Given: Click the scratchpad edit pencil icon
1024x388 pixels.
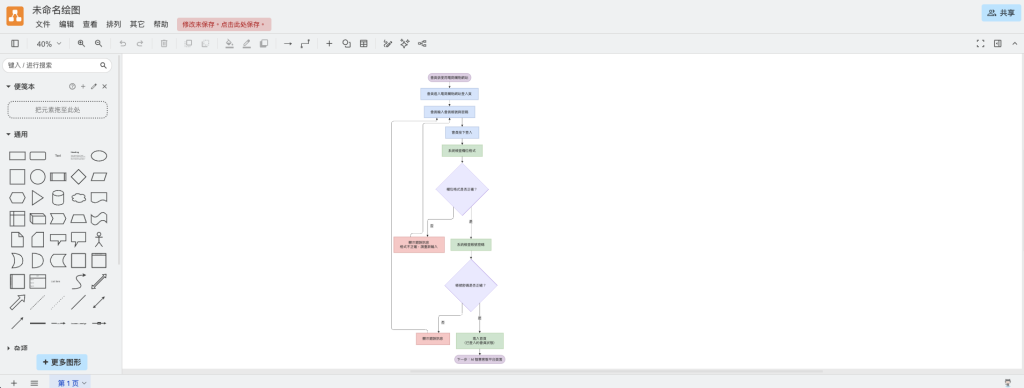Looking at the screenshot, I should pyautogui.click(x=93, y=86).
